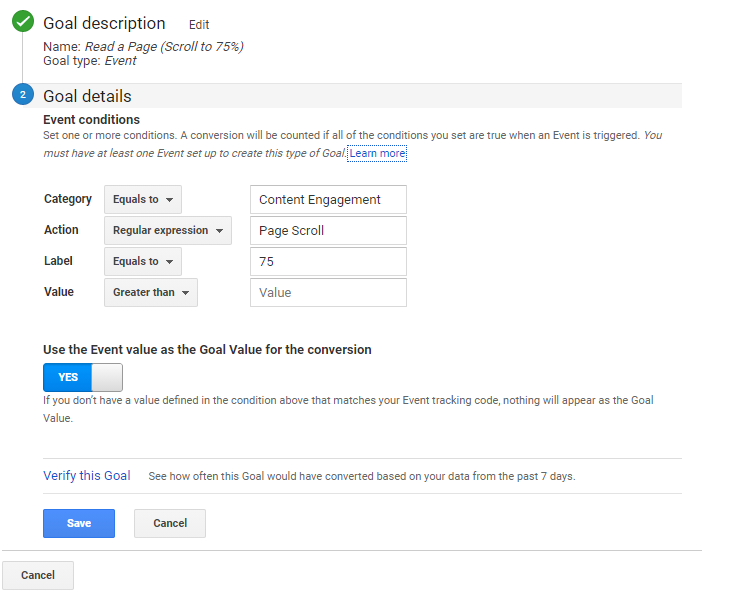Click the green checkmark step icon
The height and width of the screenshot is (612, 732).
point(22,22)
